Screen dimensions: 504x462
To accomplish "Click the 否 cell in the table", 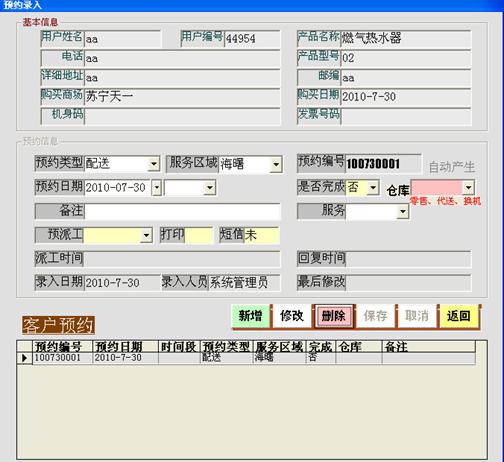I will coord(321,358).
